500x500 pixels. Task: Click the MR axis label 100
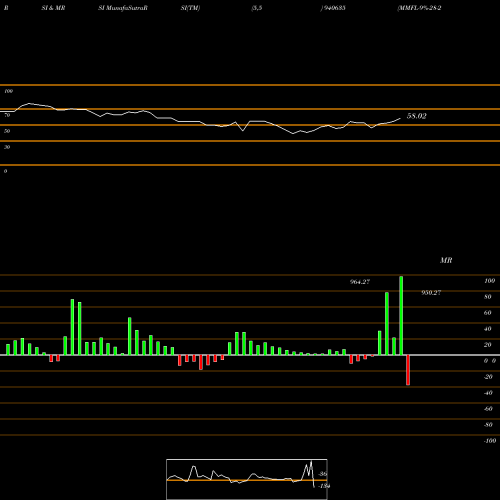(x=489, y=281)
